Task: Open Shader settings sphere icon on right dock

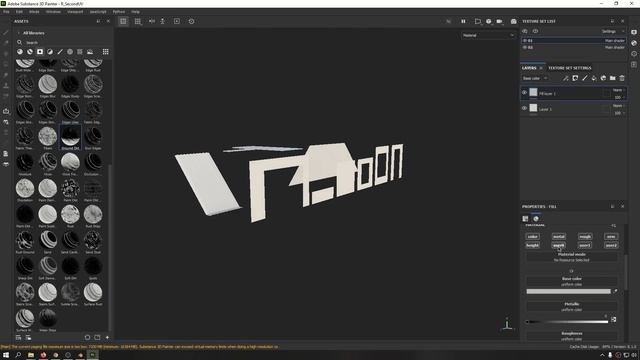Action: pyautogui.click(x=634, y=43)
